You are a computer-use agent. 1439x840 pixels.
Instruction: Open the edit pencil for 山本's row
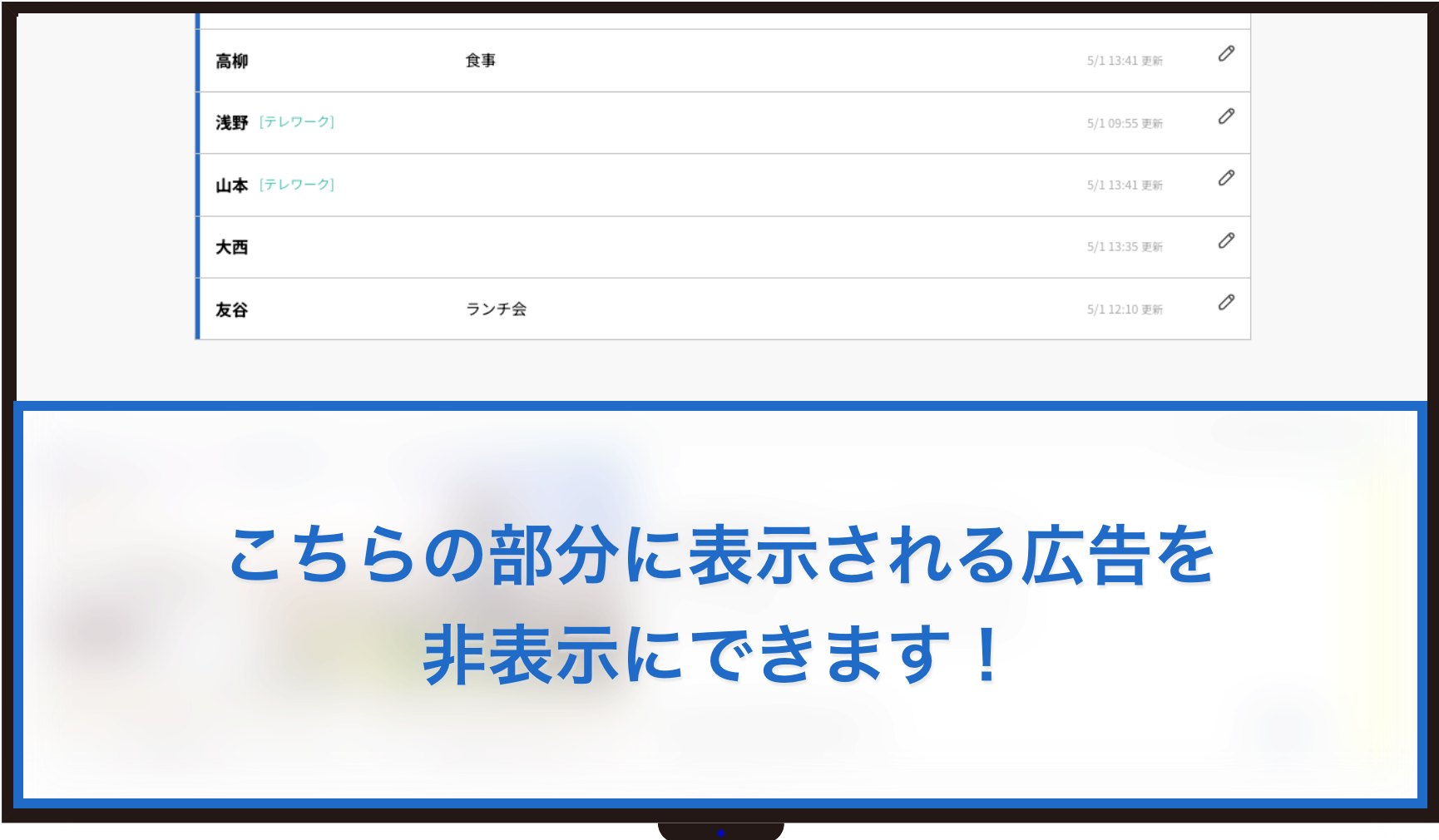point(1226,178)
